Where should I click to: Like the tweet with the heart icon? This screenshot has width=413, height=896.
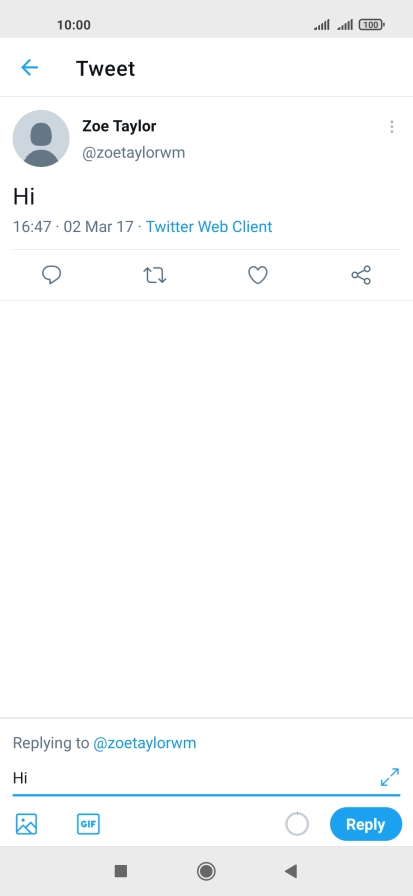click(x=258, y=275)
